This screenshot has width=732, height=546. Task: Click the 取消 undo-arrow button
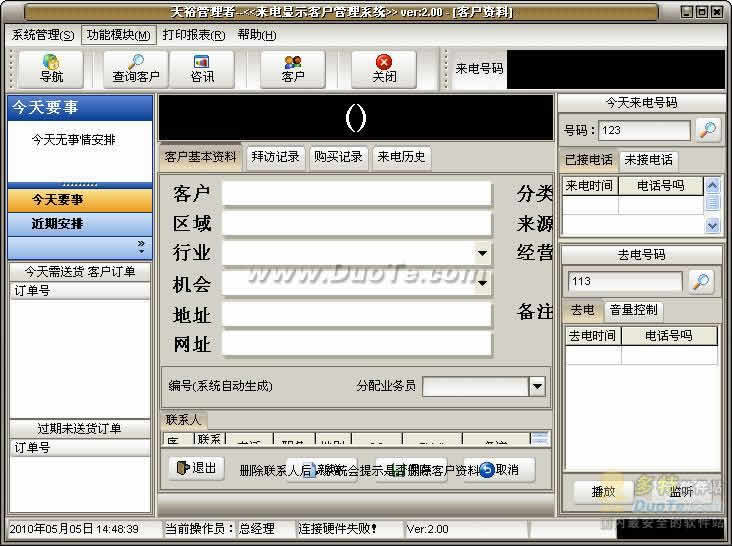[x=499, y=469]
